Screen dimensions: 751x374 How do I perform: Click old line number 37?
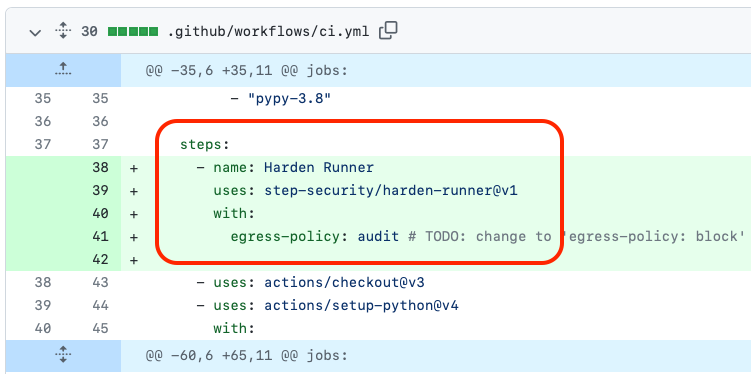(x=43, y=145)
